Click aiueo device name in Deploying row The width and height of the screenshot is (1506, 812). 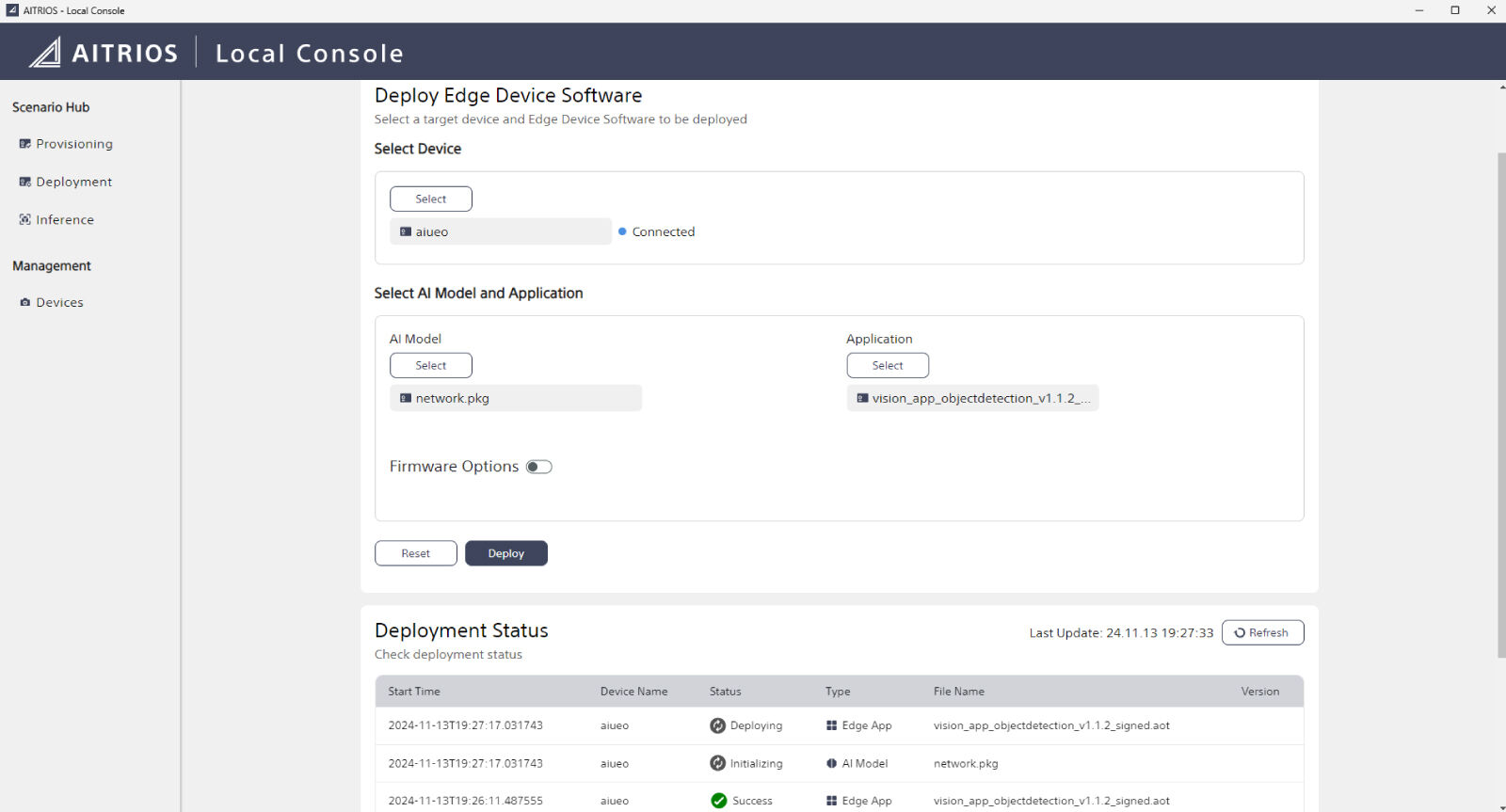[x=615, y=725]
